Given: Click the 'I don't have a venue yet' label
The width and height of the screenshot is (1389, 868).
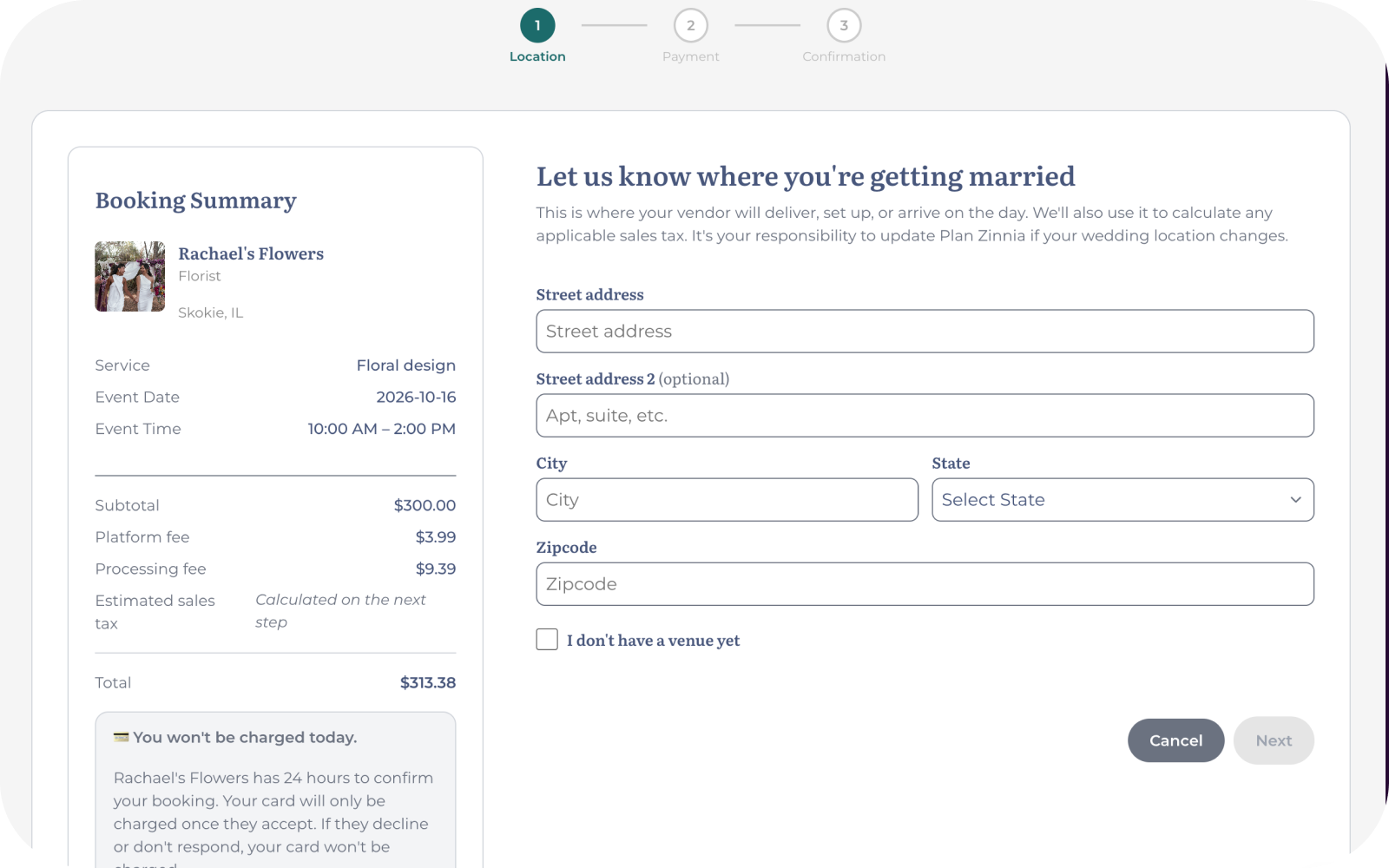Looking at the screenshot, I should 654,641.
